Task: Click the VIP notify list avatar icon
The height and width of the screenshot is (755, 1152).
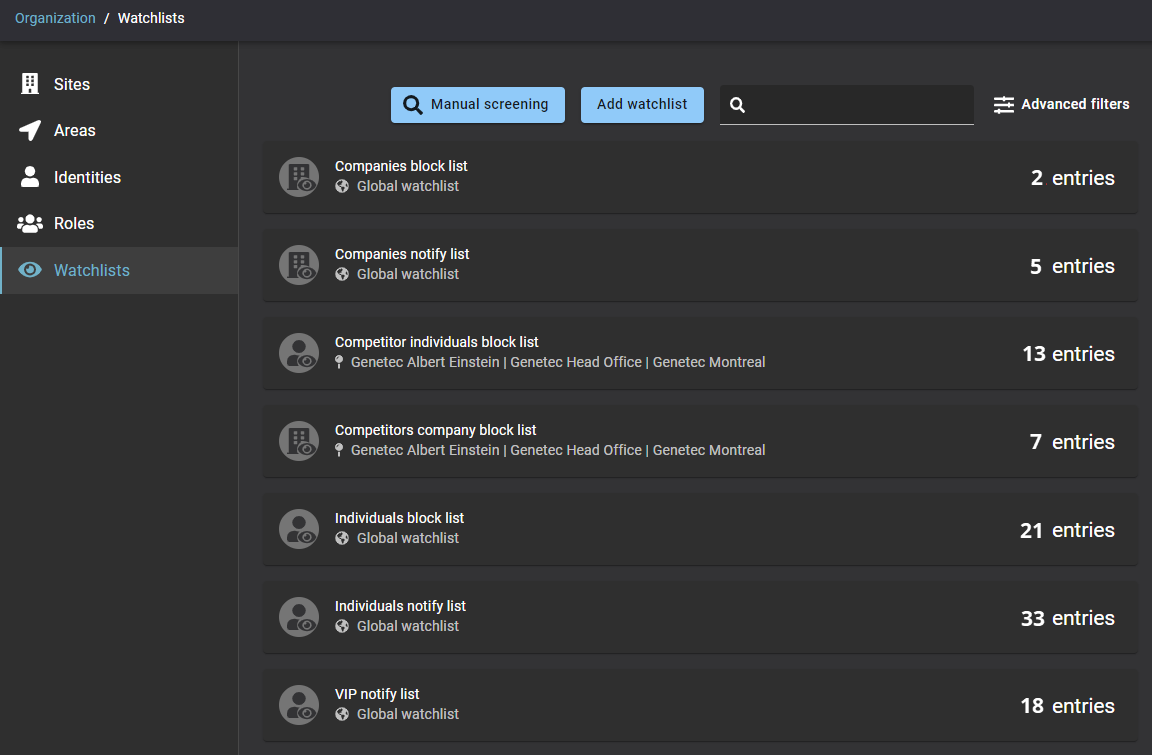Action: click(x=299, y=706)
